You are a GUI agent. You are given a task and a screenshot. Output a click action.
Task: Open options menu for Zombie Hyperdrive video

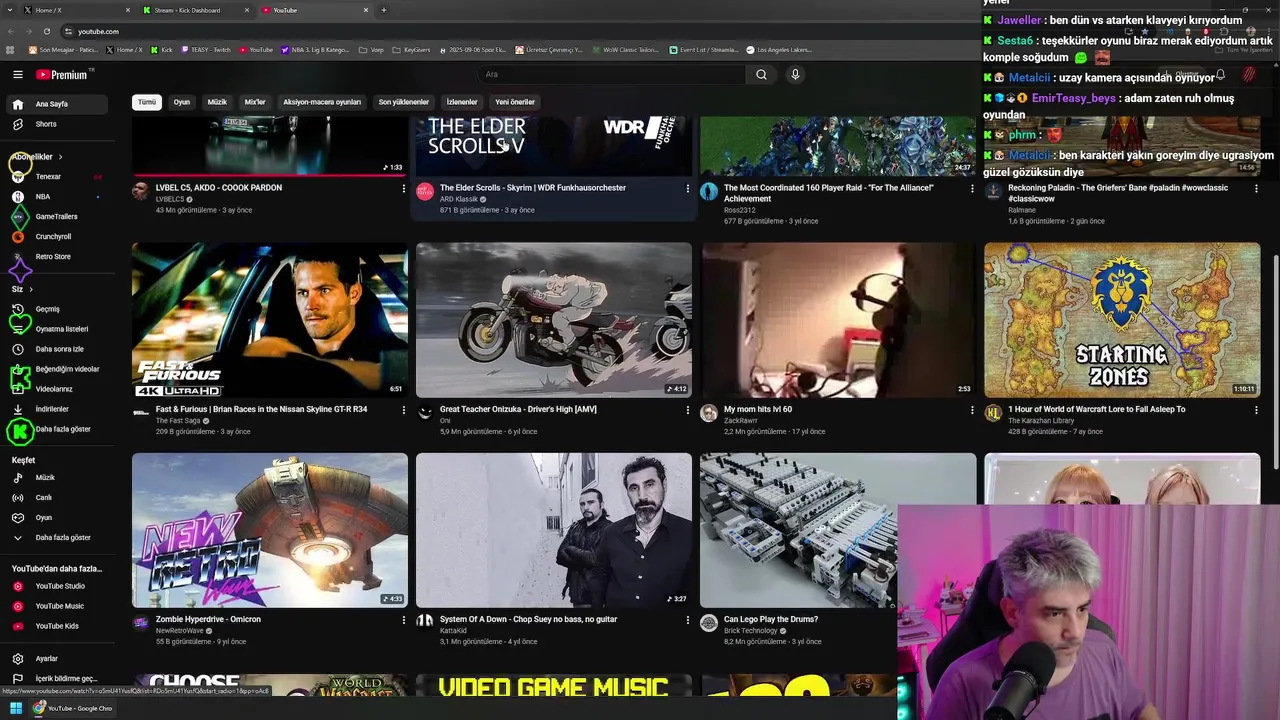coord(404,620)
